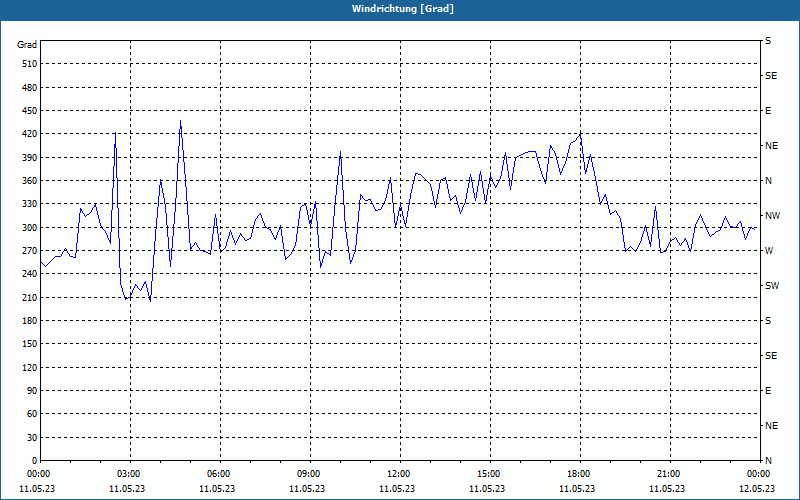Click the NW compass label

[x=772, y=216]
